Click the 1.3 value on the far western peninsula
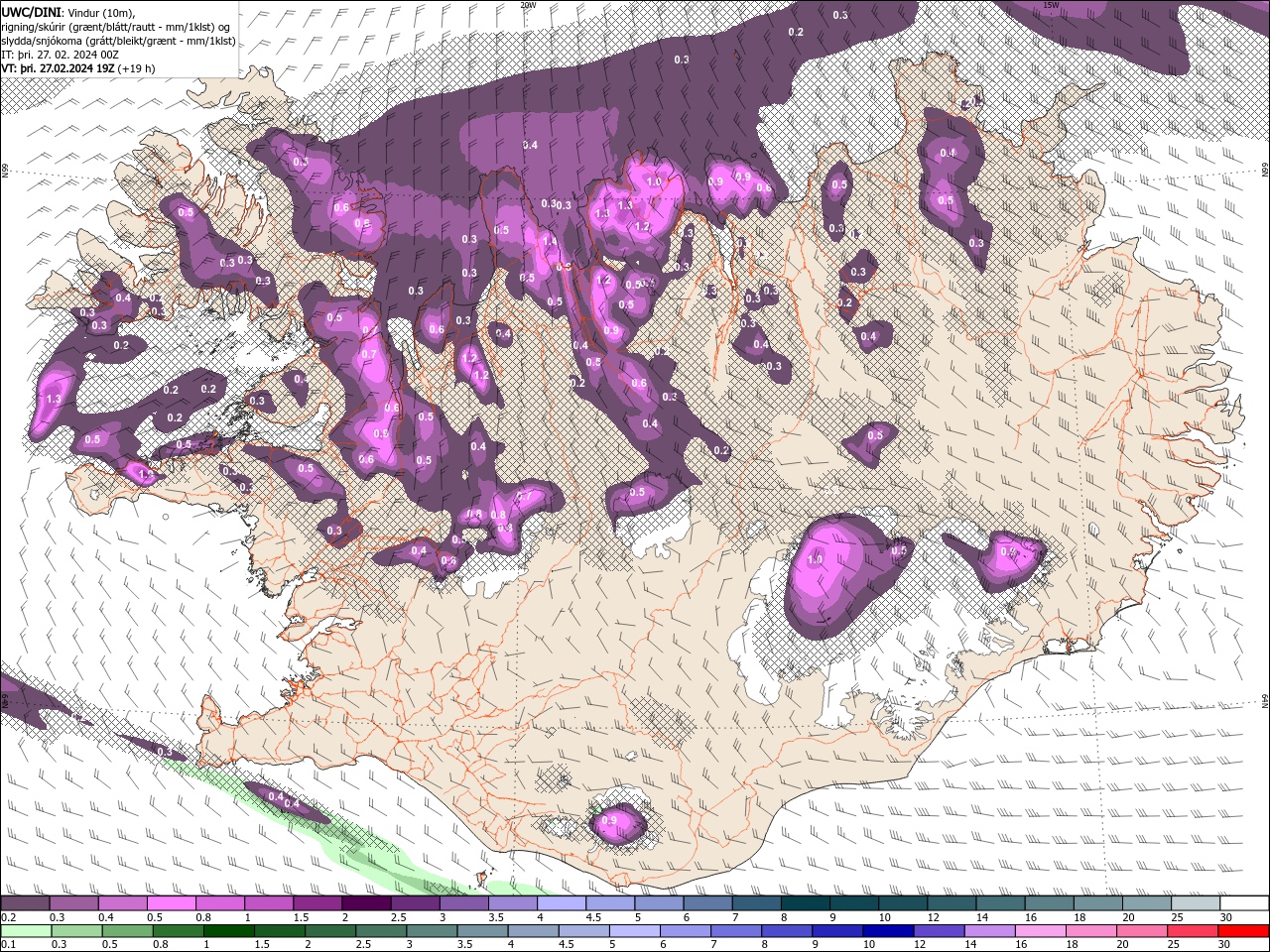Viewport: 1270px width, 952px height. coord(54,400)
